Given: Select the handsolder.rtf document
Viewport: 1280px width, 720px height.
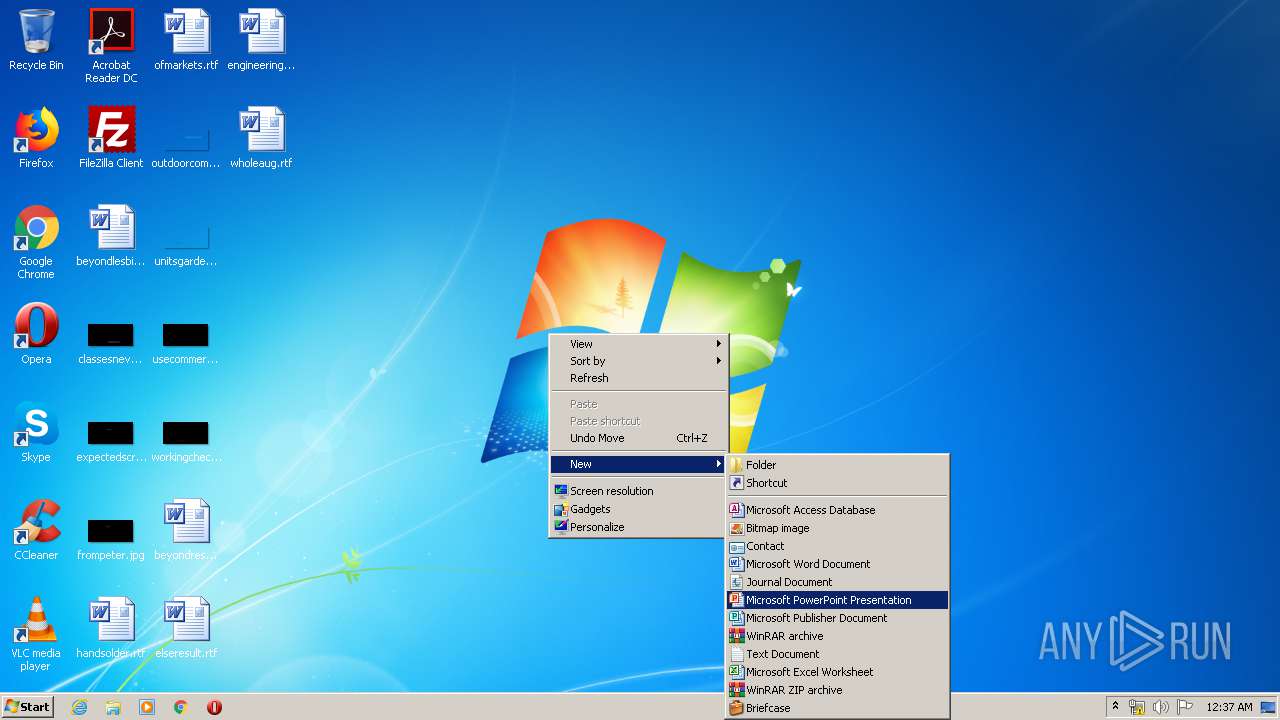Looking at the screenshot, I should point(111,628).
